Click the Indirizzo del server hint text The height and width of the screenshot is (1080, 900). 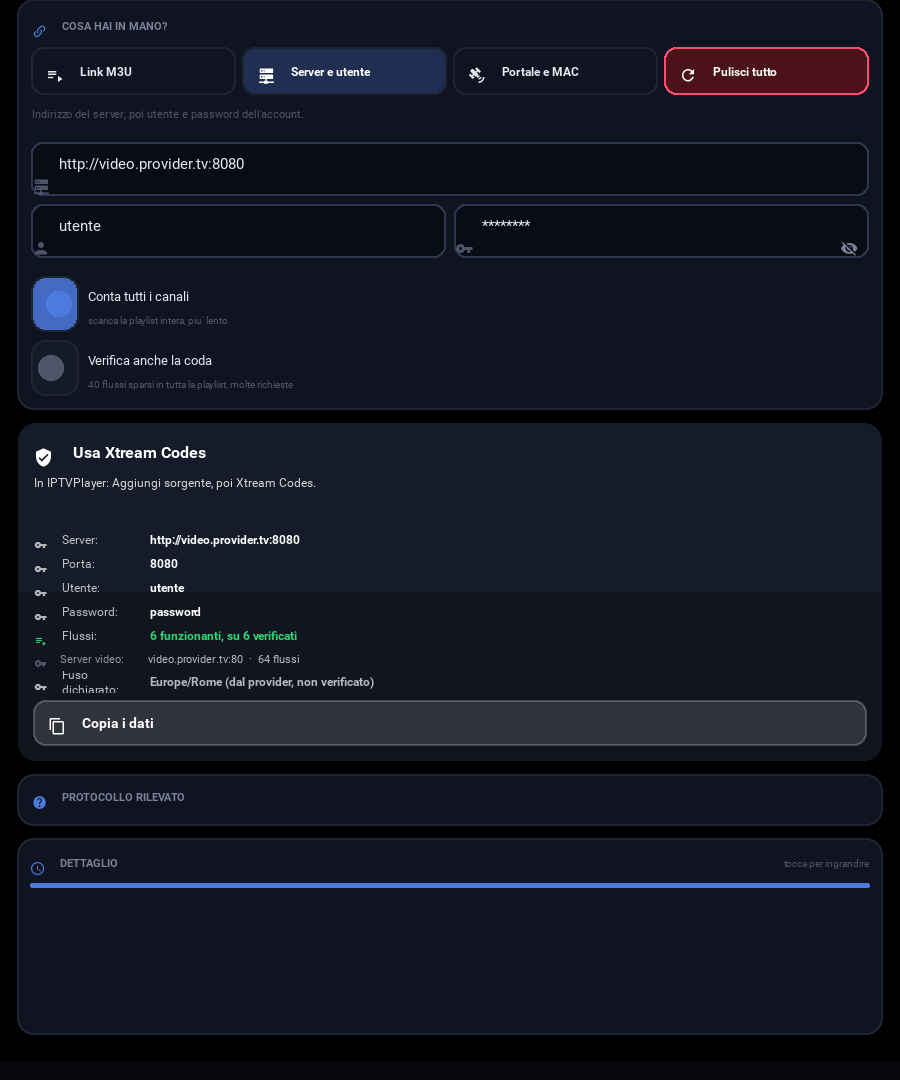coord(167,114)
